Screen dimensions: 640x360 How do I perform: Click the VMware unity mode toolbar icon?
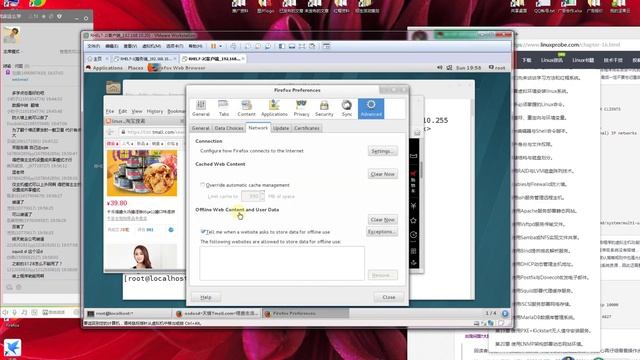(312, 46)
